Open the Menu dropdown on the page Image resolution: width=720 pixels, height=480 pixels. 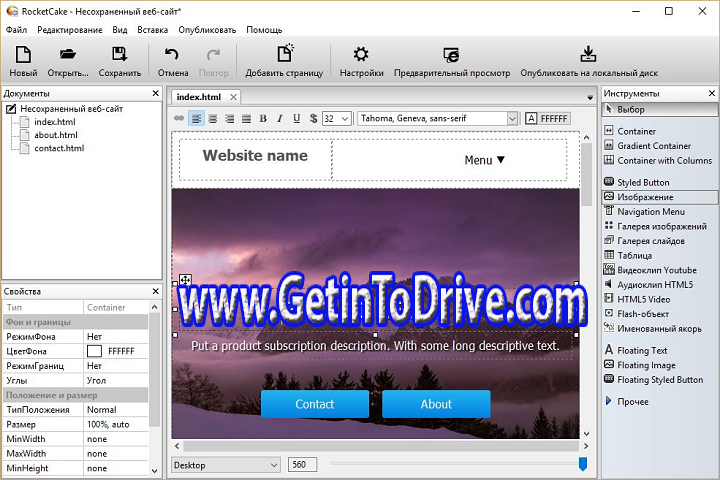(484, 160)
